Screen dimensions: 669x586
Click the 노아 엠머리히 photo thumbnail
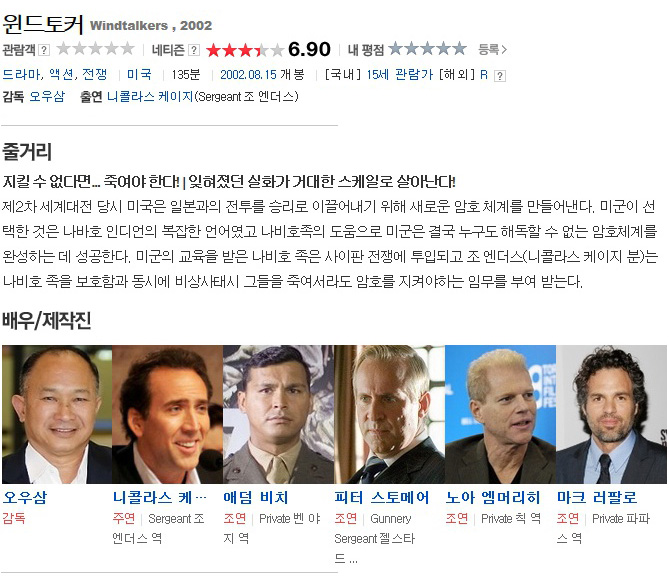click(500, 414)
